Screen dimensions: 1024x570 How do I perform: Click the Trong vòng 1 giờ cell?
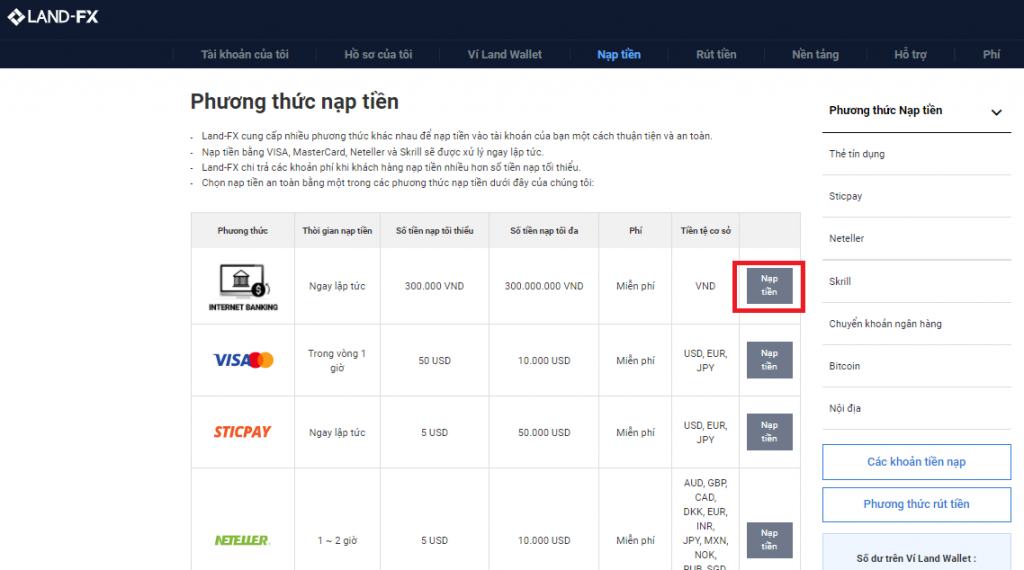point(337,360)
